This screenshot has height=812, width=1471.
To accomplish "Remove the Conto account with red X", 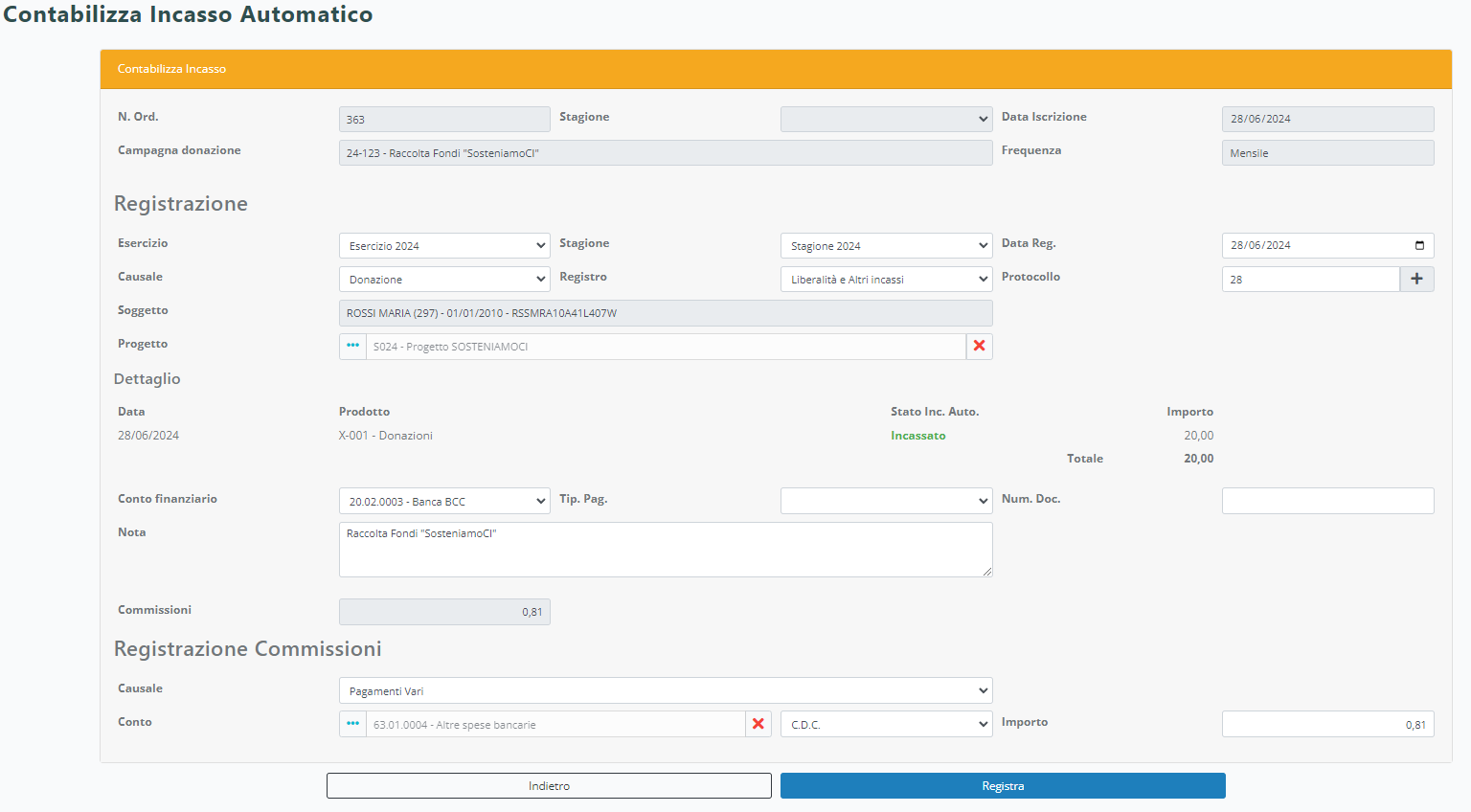I will pyautogui.click(x=758, y=724).
